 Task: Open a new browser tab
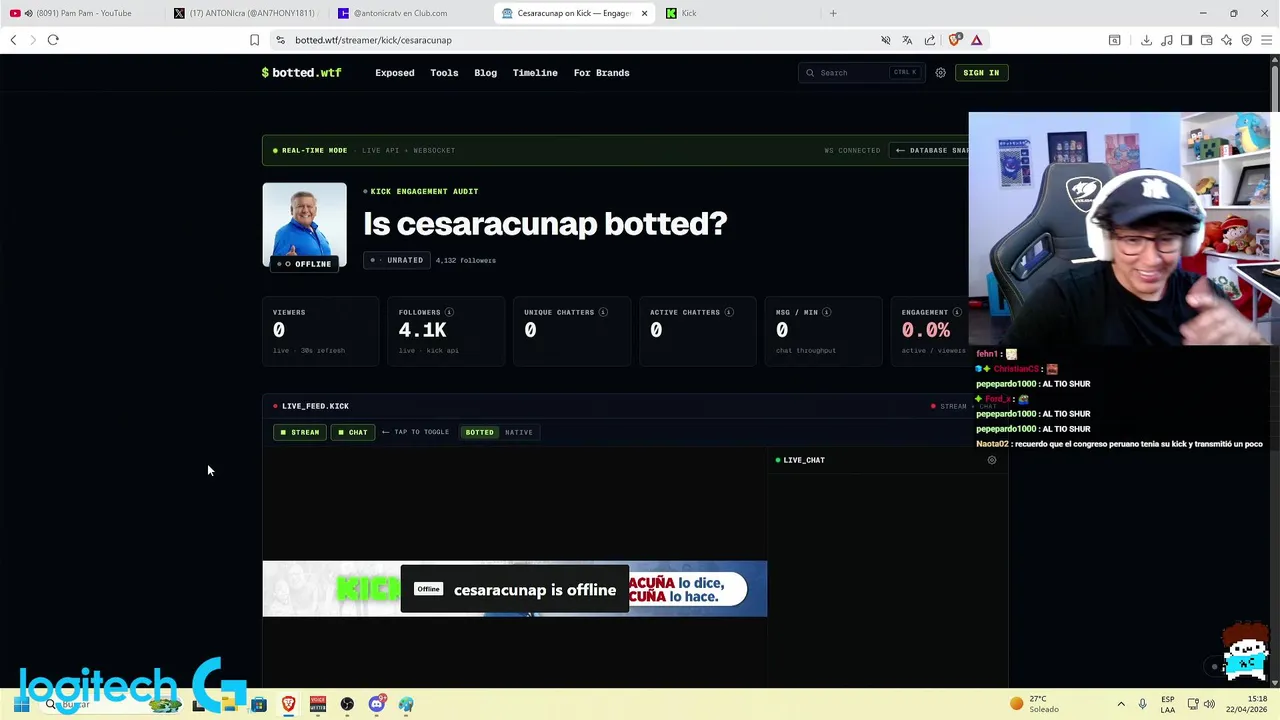[833, 13]
